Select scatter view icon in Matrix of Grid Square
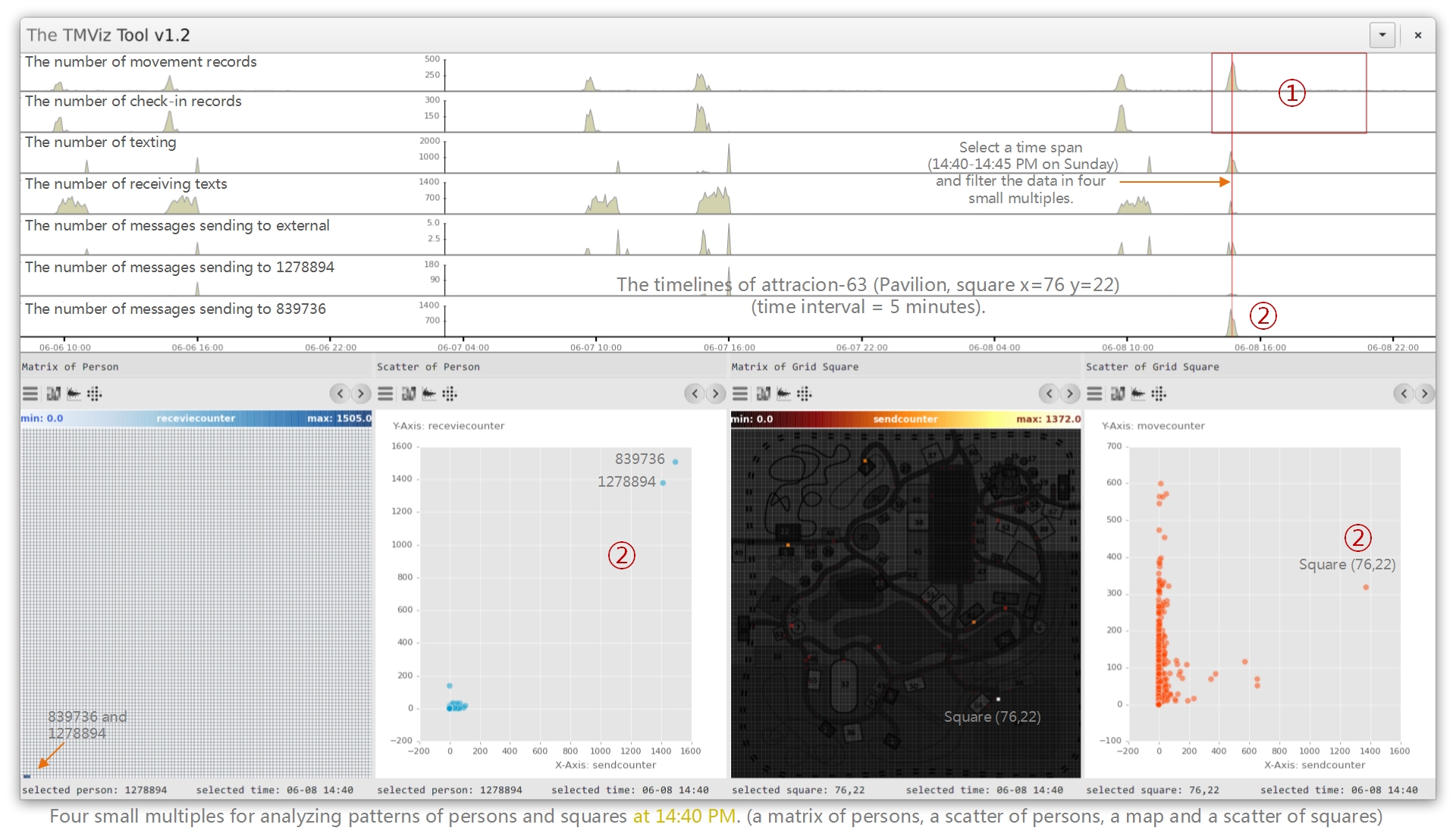Screen dimensions: 1456x837 804,393
